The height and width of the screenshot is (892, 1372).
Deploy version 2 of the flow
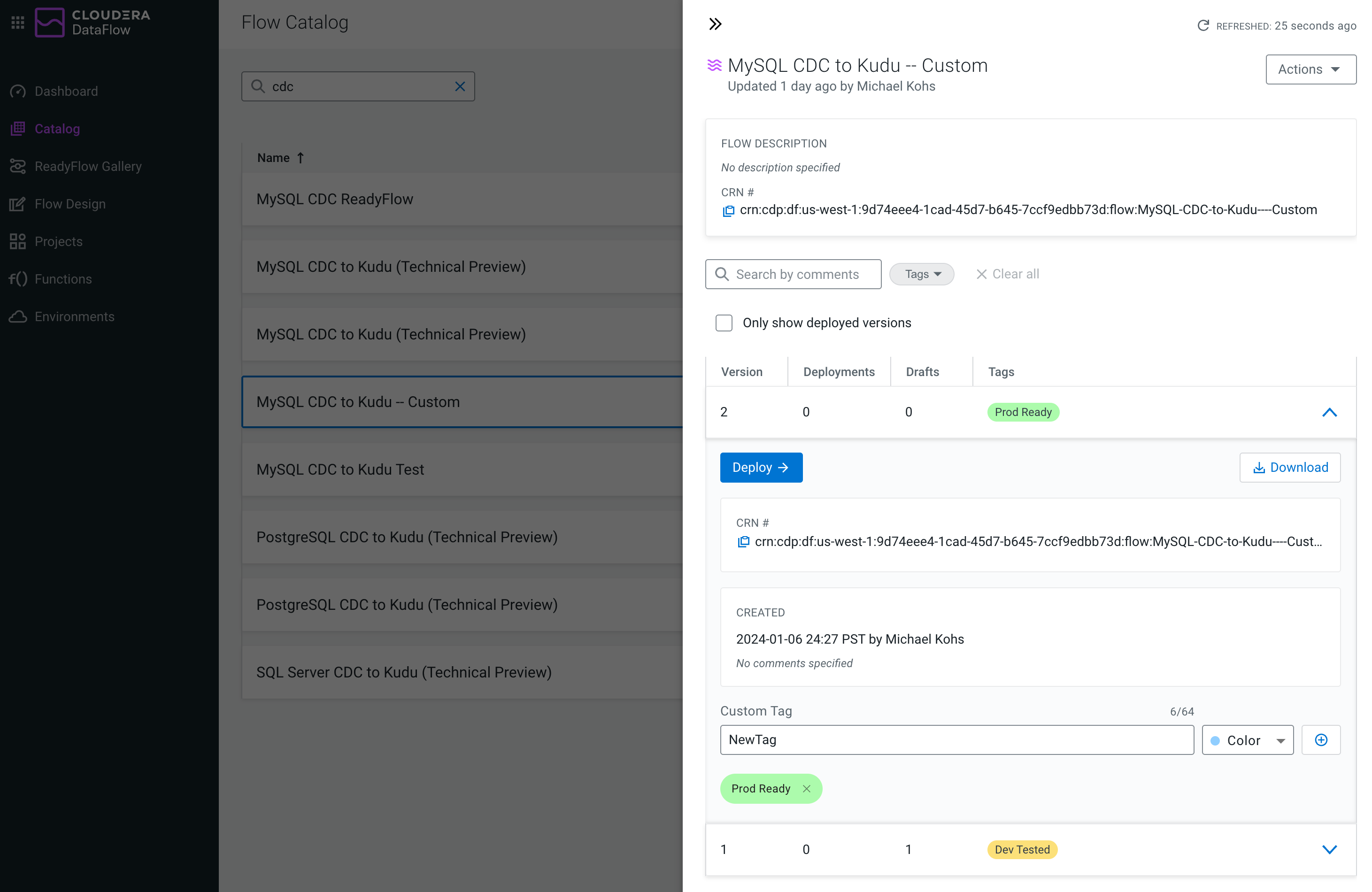click(x=760, y=467)
